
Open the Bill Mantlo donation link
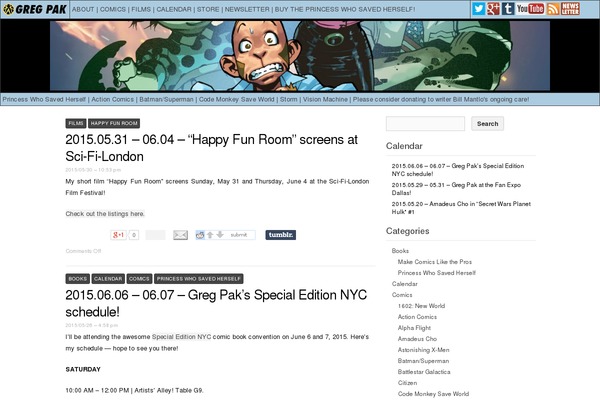tap(441, 100)
